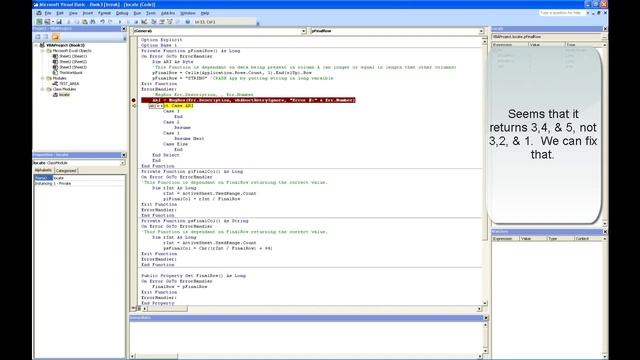Click Toggle Folders icon in Project panel
Screen dimensions: 640x360
(x=56, y=37)
